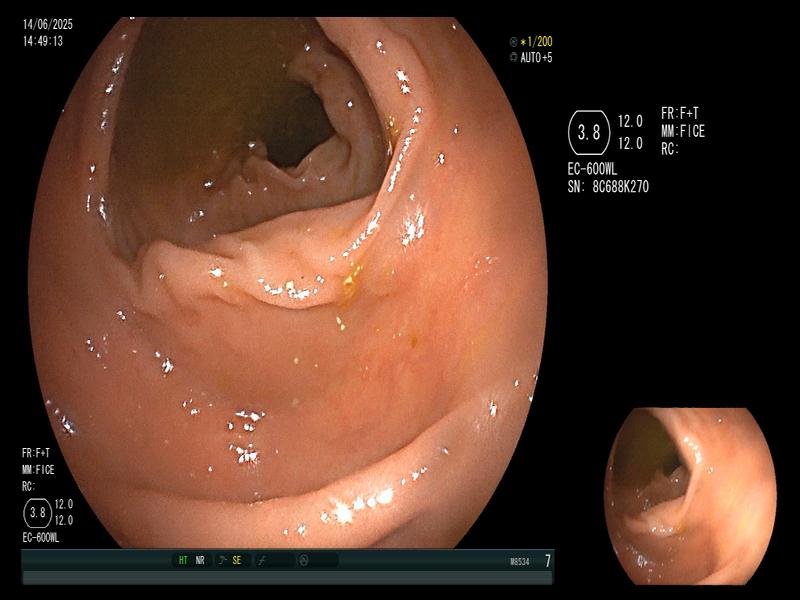800x600 pixels.
Task: Click the top-right 3.8 octagon indicator
Action: pos(589,133)
